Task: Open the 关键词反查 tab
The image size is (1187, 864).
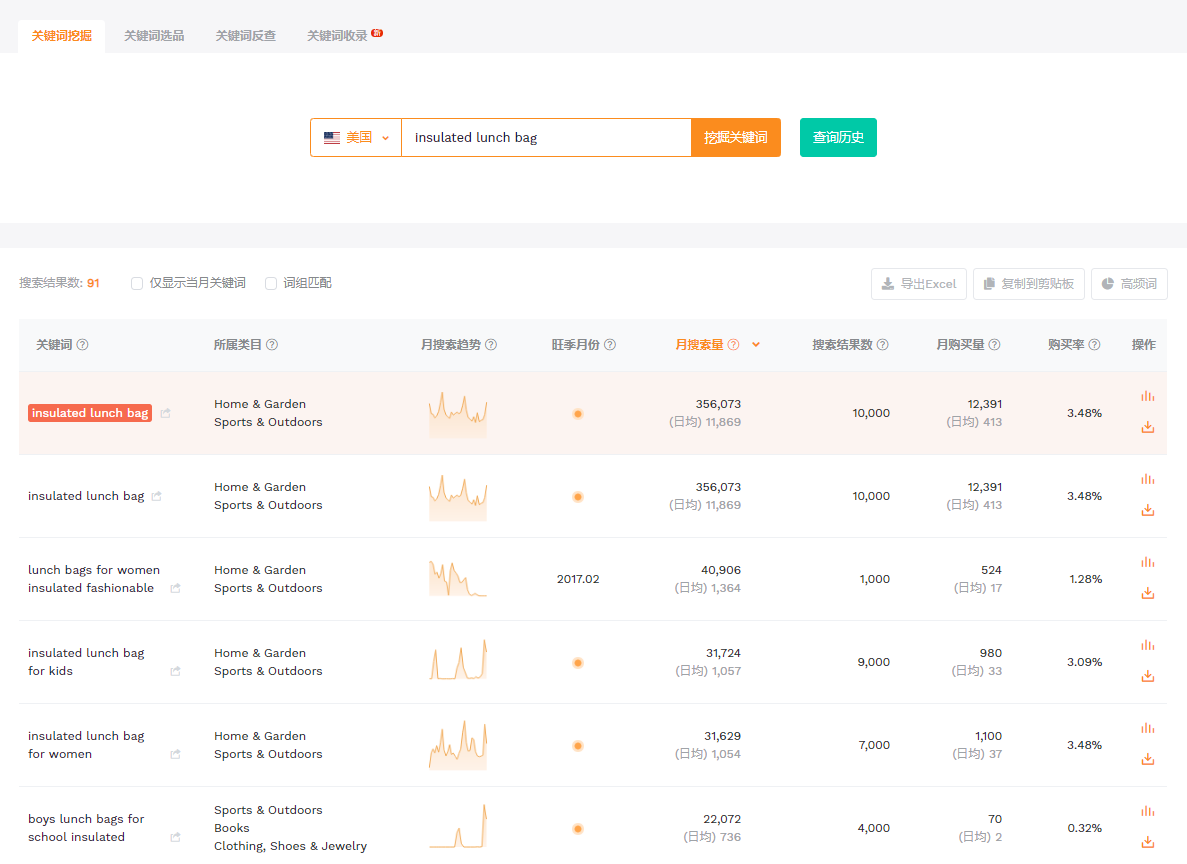Action: pyautogui.click(x=245, y=36)
